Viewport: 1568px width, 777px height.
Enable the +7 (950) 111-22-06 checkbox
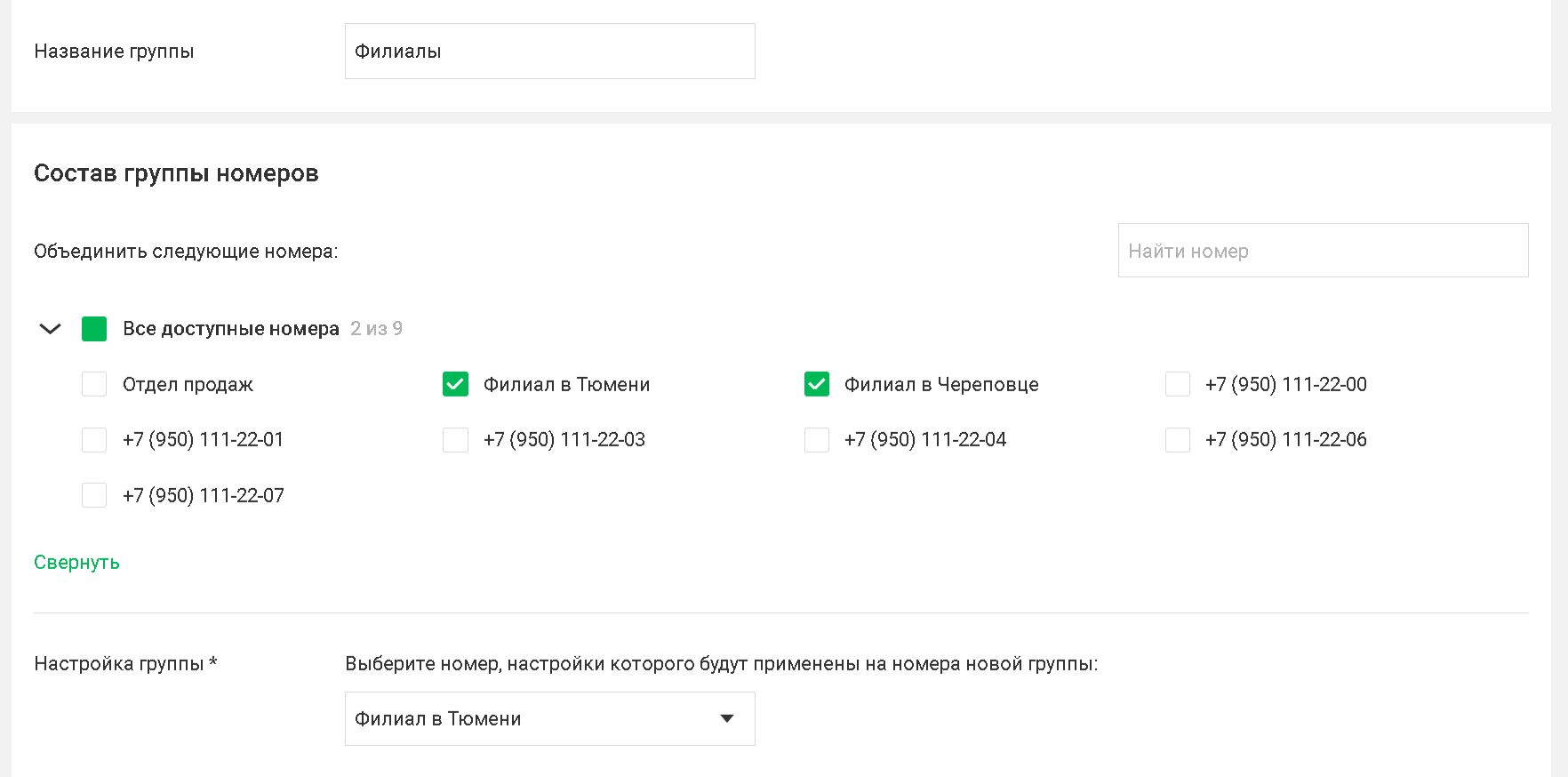pos(1178,440)
